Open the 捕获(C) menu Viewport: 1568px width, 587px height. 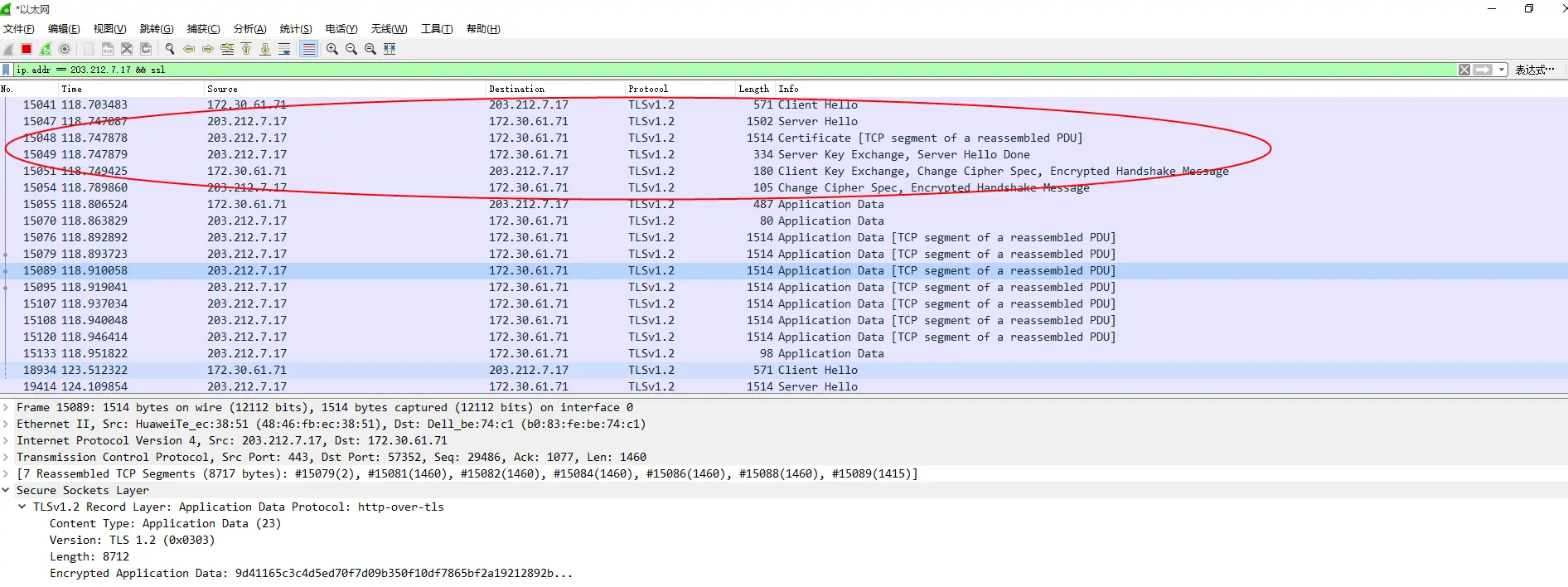click(203, 29)
